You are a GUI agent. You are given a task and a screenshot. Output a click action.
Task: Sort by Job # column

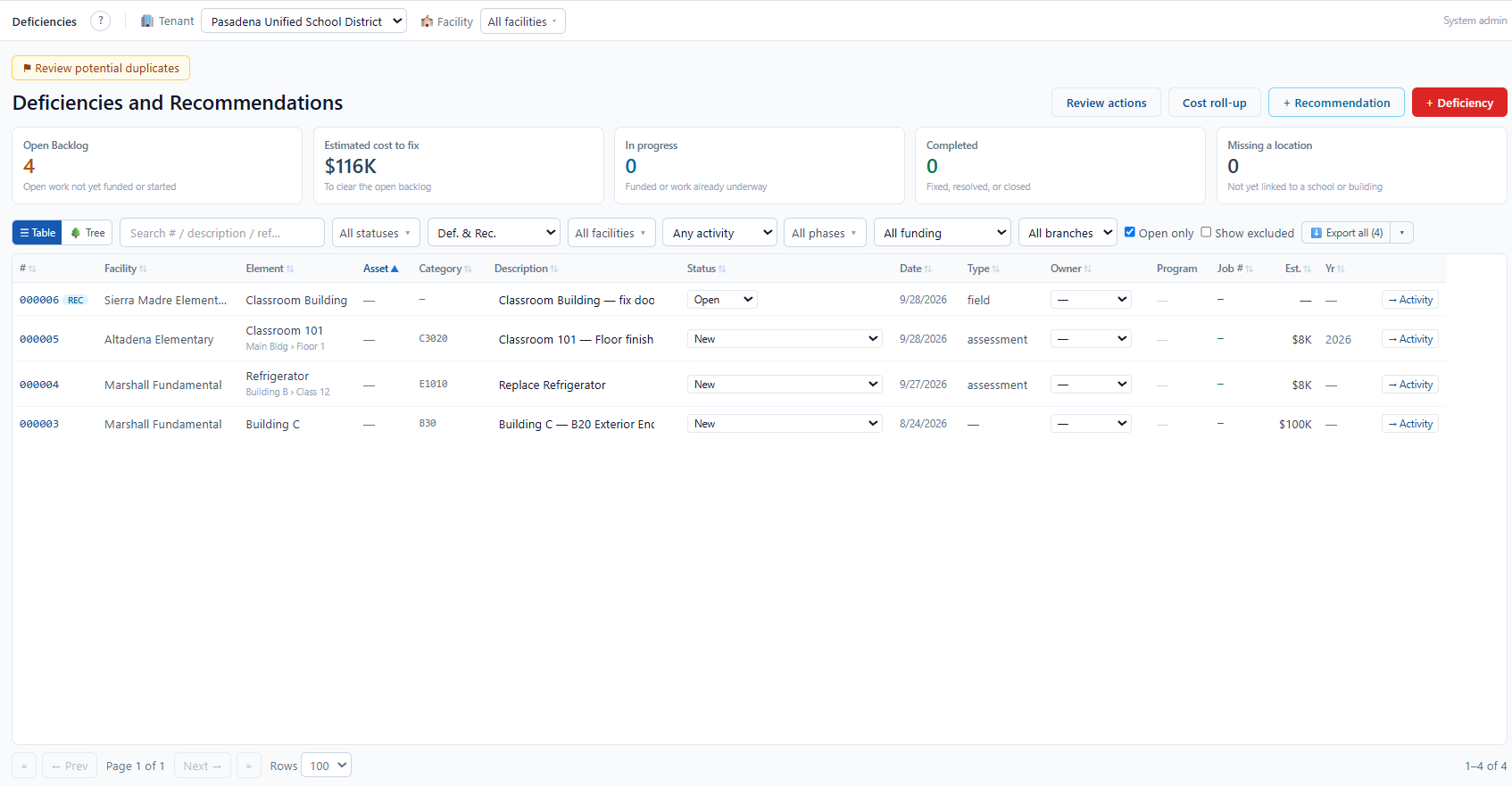[1234, 269]
